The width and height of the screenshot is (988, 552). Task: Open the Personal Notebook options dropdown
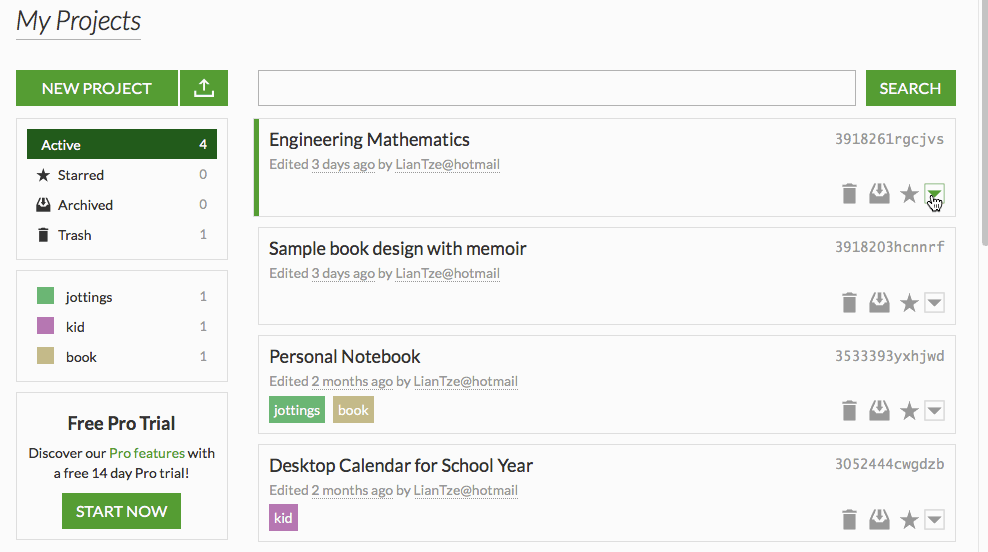[x=935, y=411]
